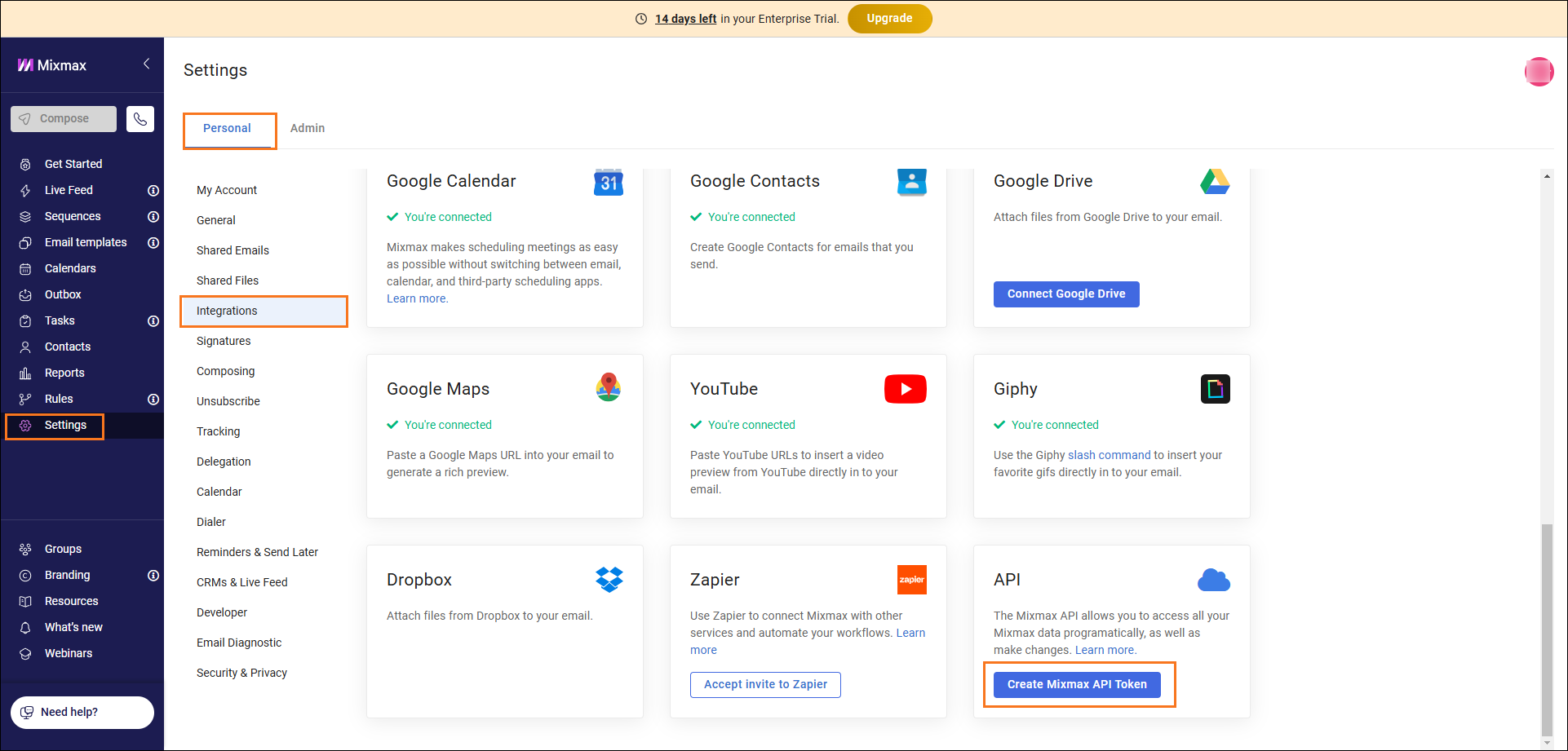Open CRMs & Live Feed settings
Image resolution: width=1568 pixels, height=751 pixels.
point(242,583)
